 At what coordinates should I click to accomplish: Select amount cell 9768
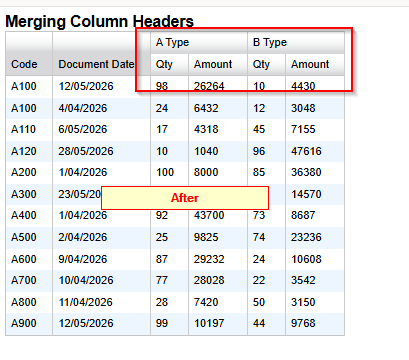pos(315,324)
